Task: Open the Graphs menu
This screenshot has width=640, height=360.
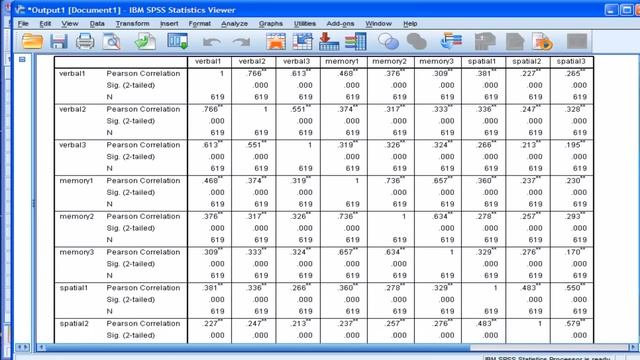Action: coord(271,24)
